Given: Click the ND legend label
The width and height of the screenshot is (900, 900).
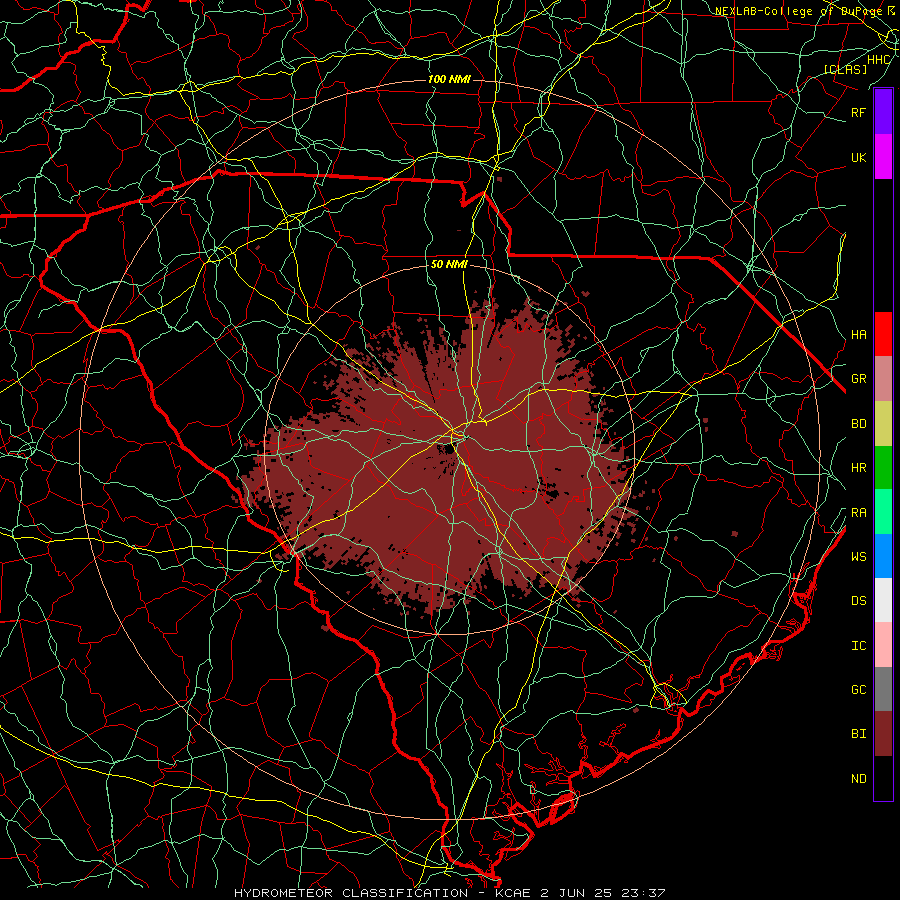Looking at the screenshot, I should [x=858, y=779].
